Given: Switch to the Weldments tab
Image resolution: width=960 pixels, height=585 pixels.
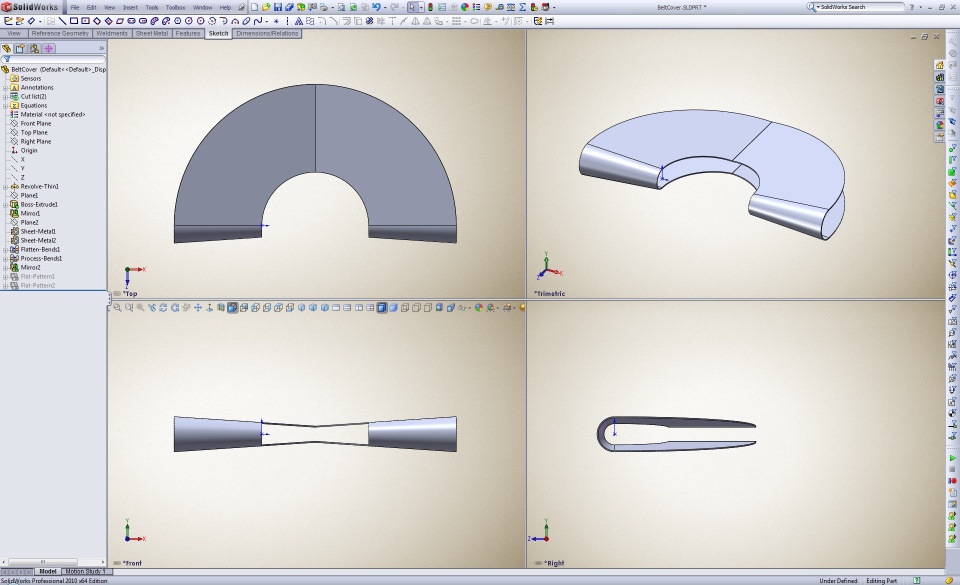Looking at the screenshot, I should click(112, 34).
